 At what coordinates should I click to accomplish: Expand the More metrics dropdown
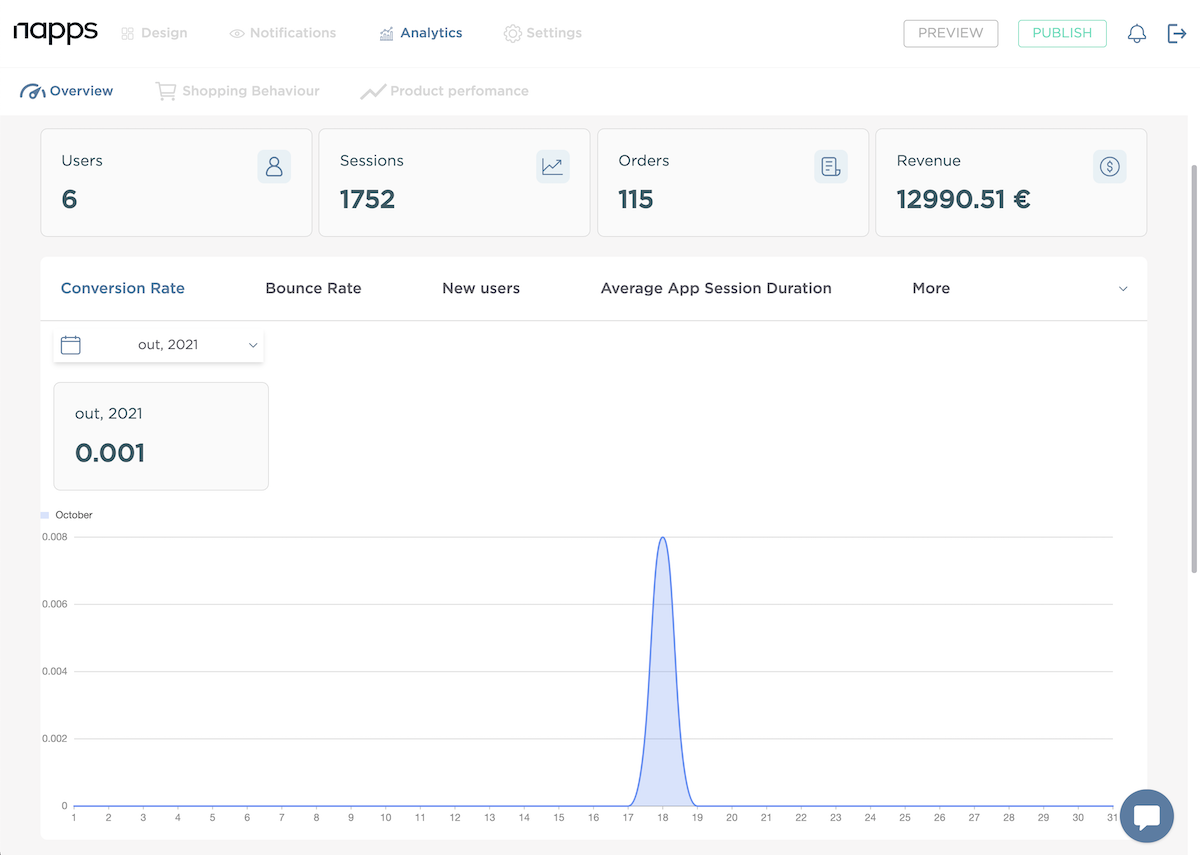coord(930,288)
